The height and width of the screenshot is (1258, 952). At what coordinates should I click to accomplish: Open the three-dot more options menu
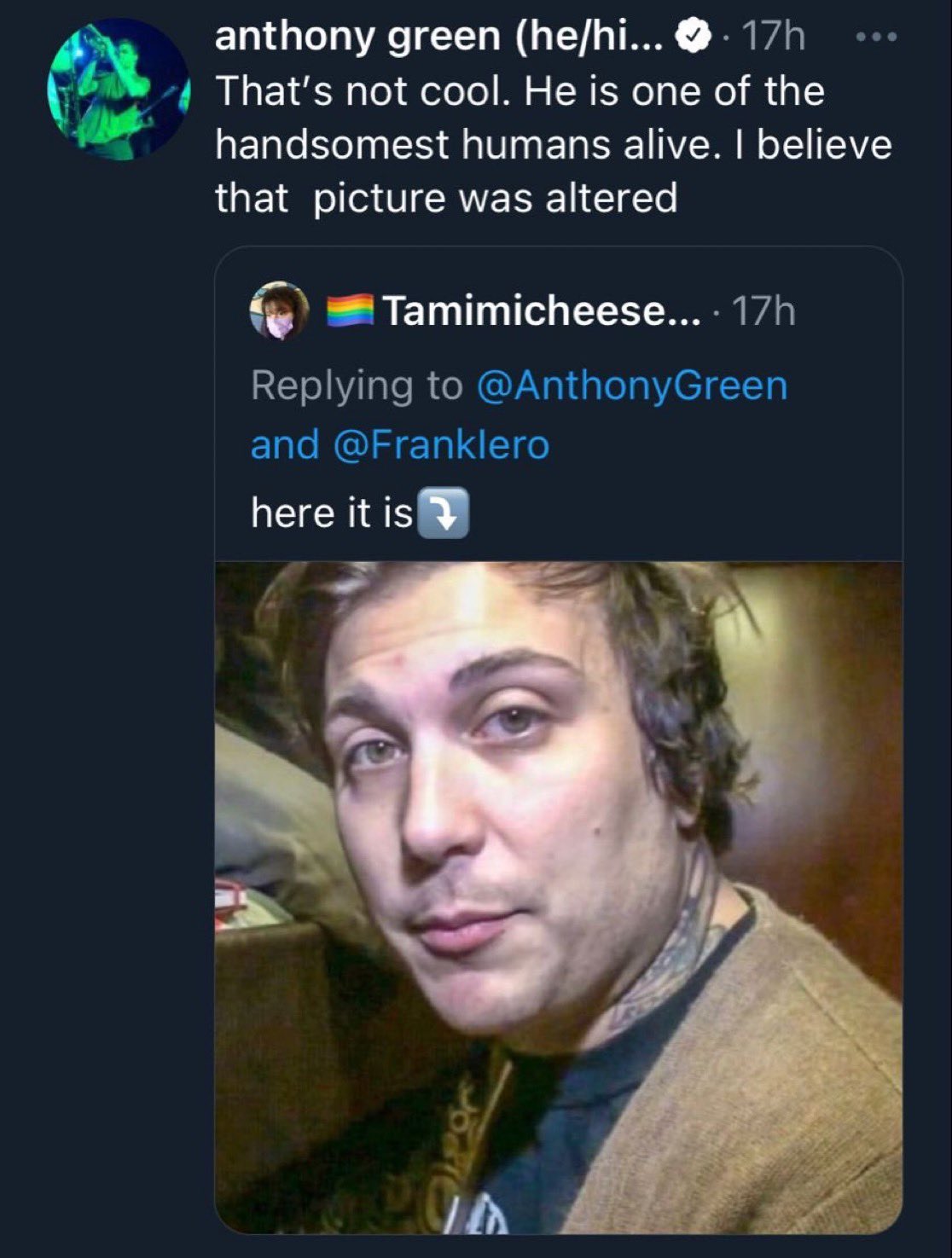pos(876,37)
